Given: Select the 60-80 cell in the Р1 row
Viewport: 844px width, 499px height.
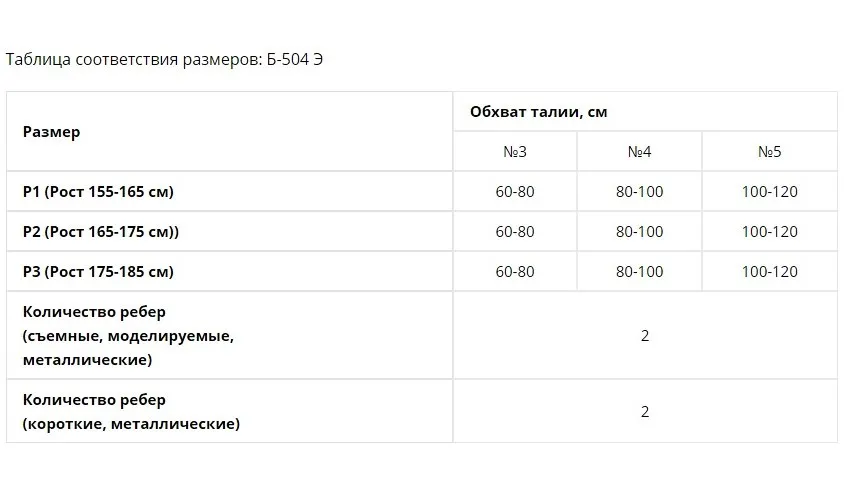Looking at the screenshot, I should 515,191.
